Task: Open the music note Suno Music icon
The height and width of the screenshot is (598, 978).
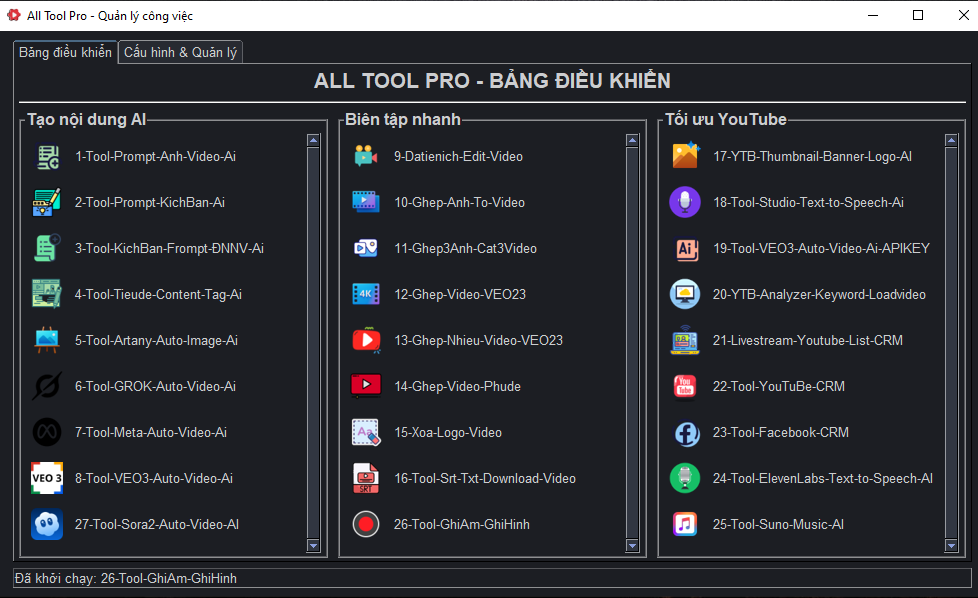Action: tap(685, 524)
